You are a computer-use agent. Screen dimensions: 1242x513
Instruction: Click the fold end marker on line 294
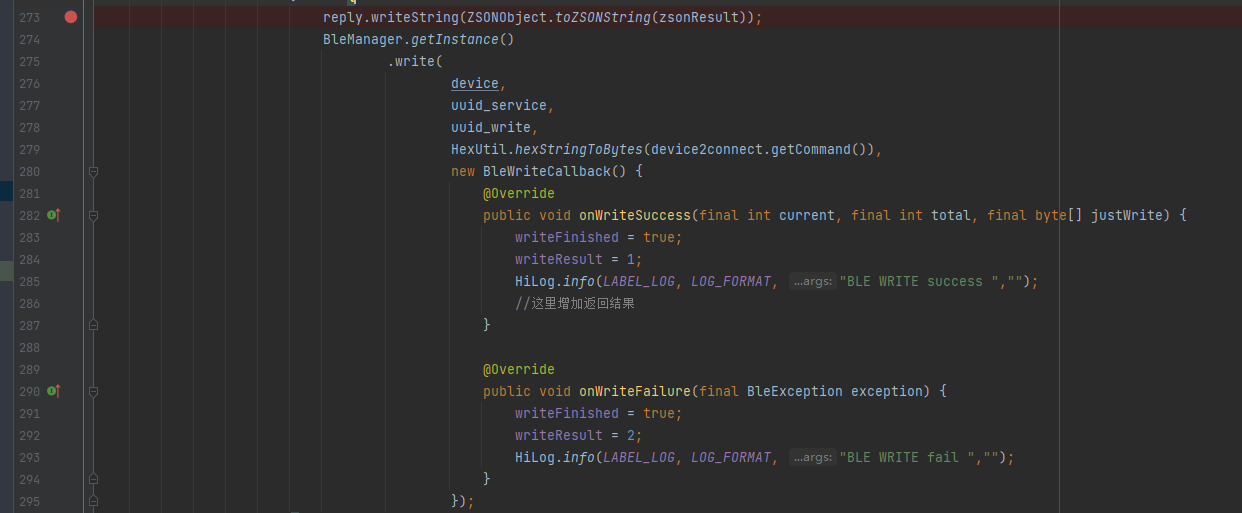93,479
